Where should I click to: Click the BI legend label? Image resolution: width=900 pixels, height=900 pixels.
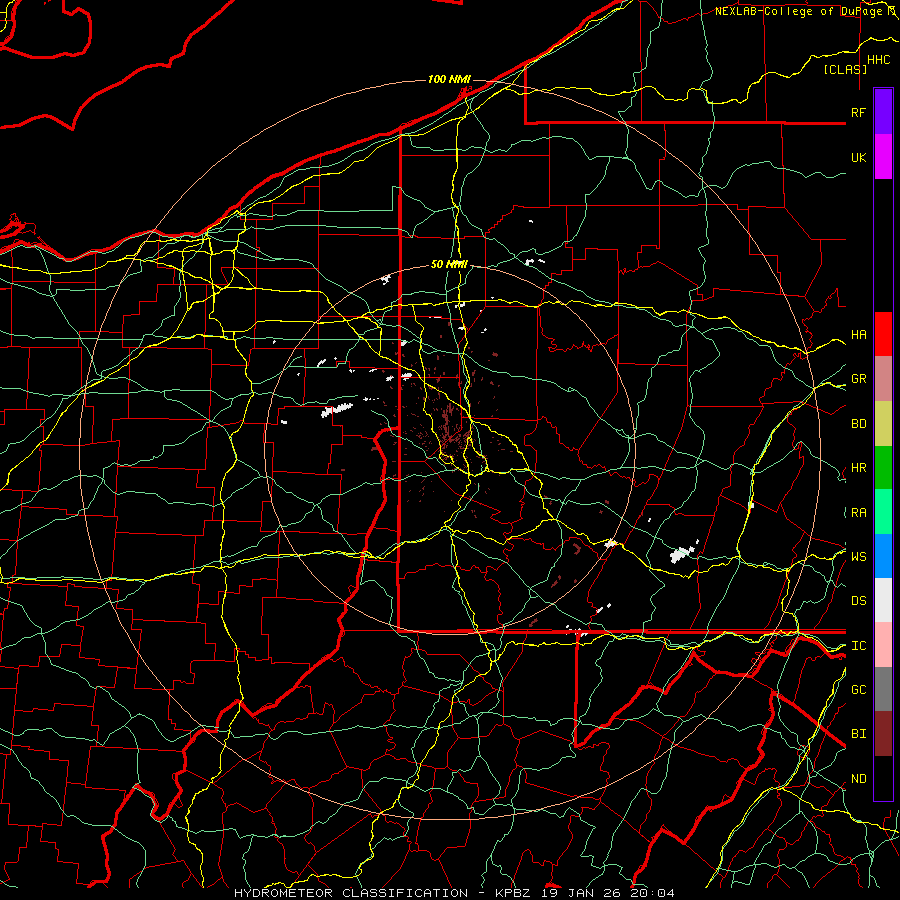click(859, 734)
